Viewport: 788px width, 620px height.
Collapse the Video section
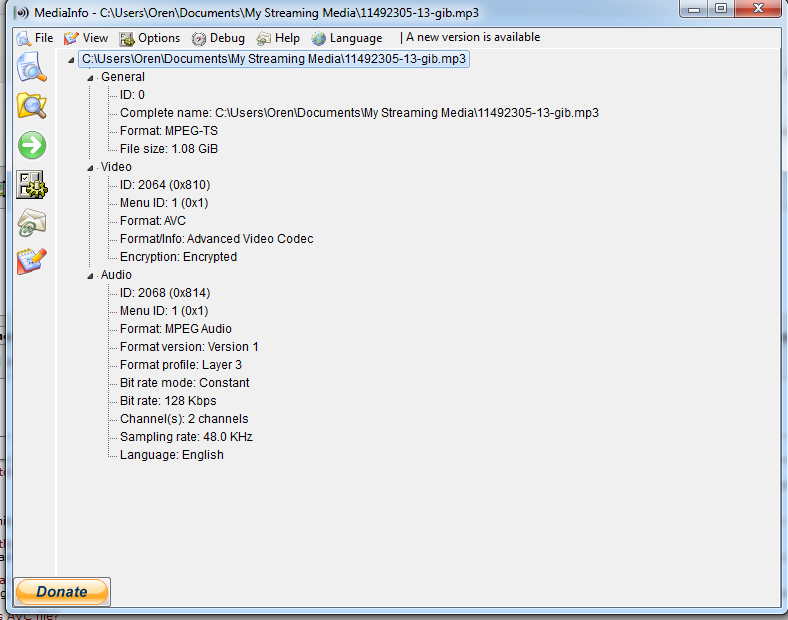[90, 168]
